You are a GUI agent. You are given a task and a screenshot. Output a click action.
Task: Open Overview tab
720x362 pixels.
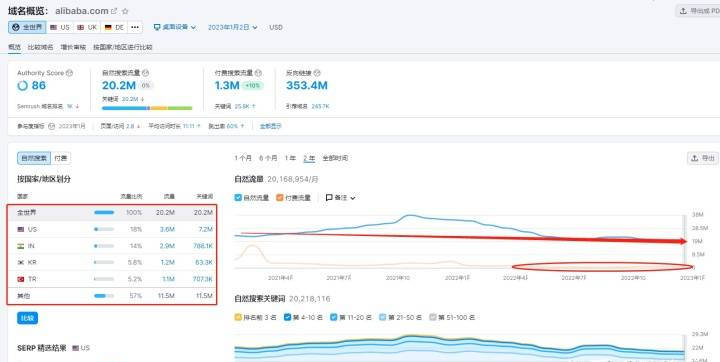pos(14,47)
